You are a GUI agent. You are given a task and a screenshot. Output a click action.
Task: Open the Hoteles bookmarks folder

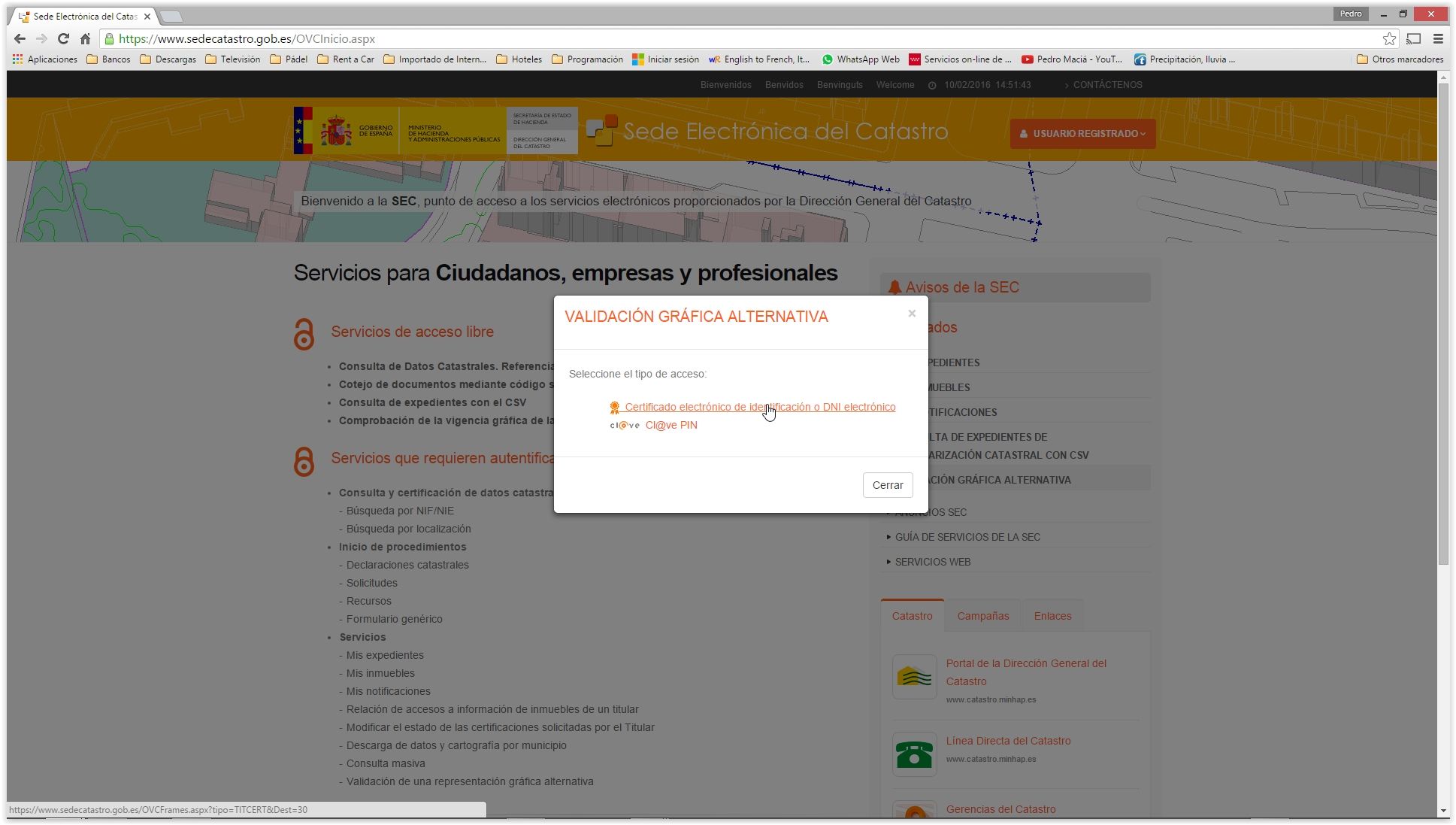click(x=519, y=59)
